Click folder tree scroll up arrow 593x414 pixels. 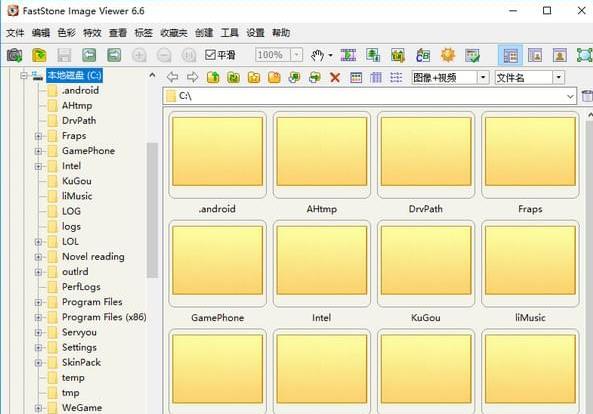pyautogui.click(x=152, y=75)
